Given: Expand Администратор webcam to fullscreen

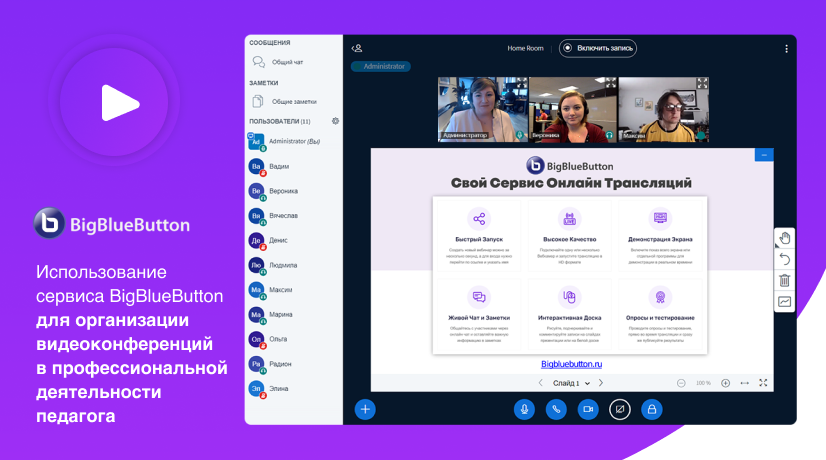Looking at the screenshot, I should pyautogui.click(x=522, y=83).
